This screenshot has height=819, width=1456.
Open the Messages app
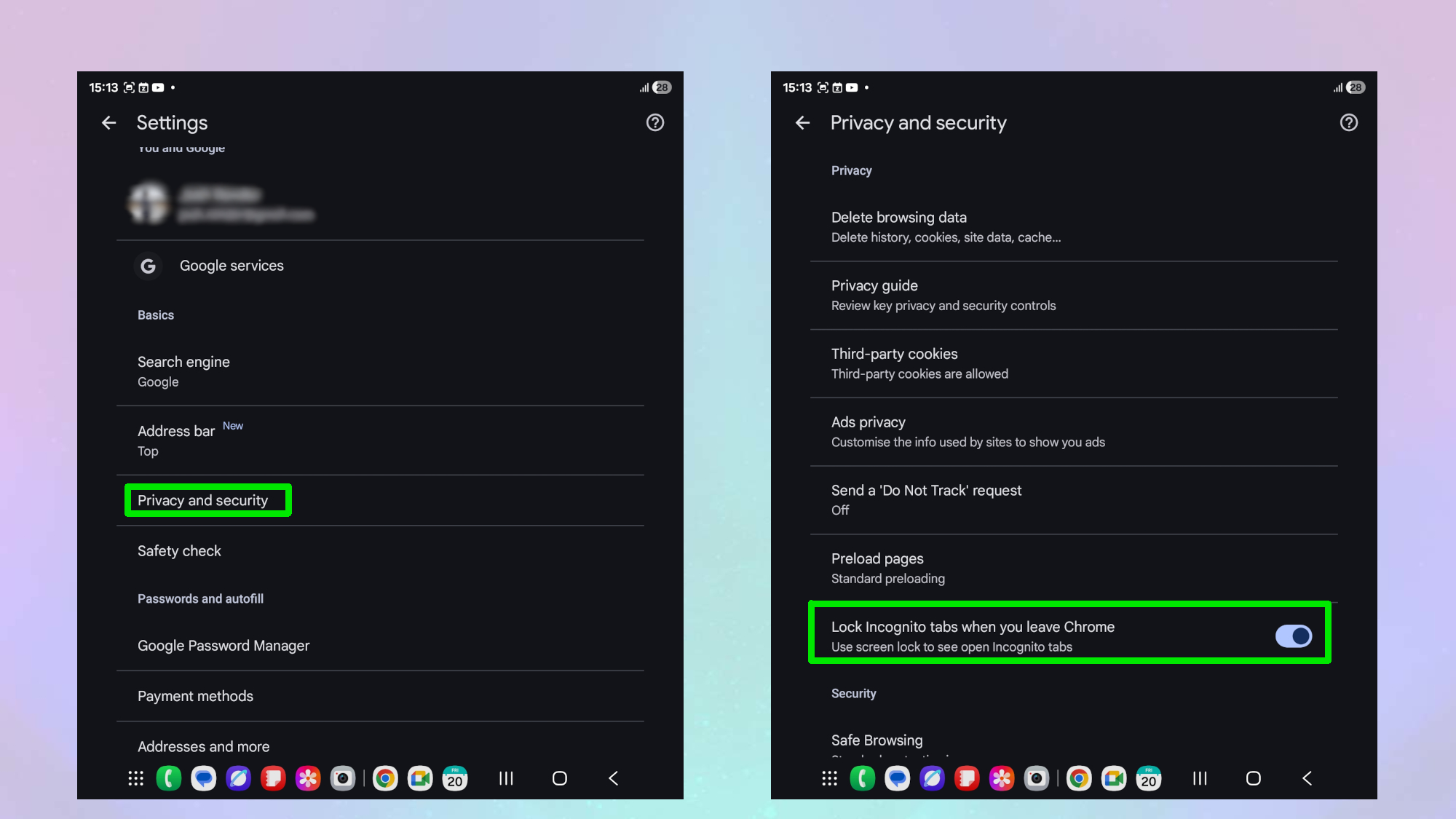(x=204, y=778)
